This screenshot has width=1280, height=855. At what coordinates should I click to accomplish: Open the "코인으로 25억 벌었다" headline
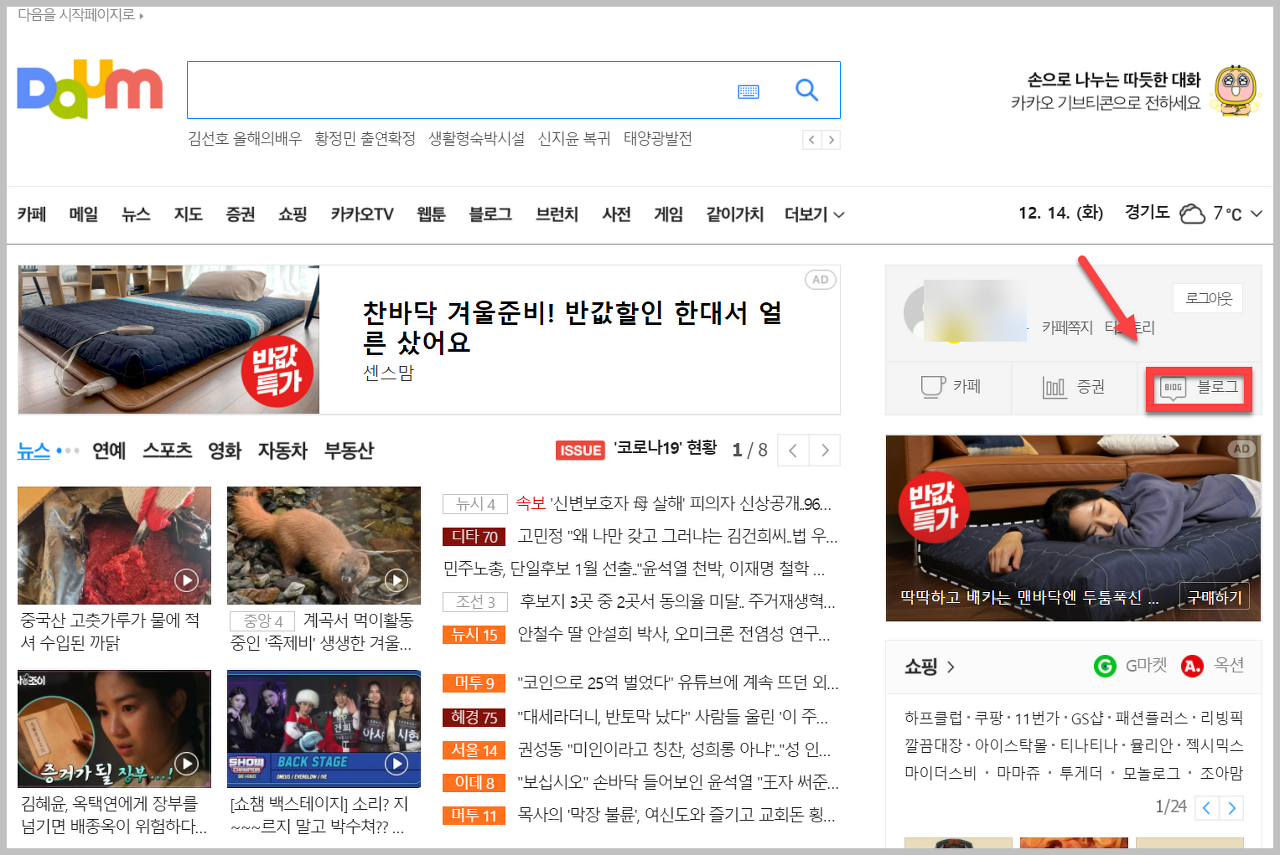[678, 683]
